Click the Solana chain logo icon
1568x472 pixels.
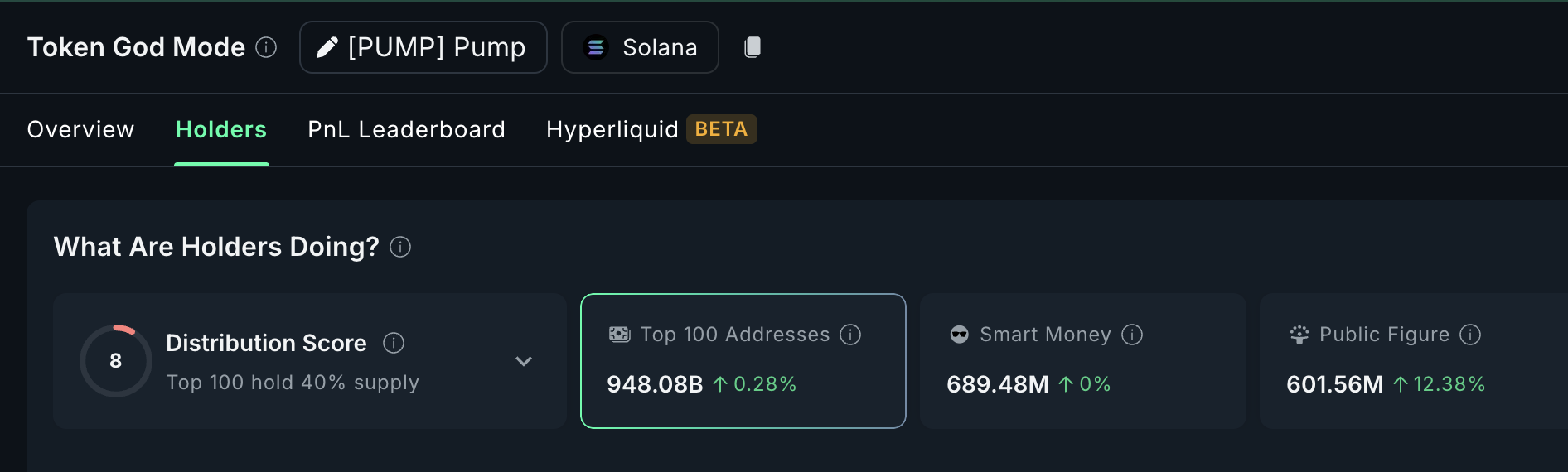point(596,47)
